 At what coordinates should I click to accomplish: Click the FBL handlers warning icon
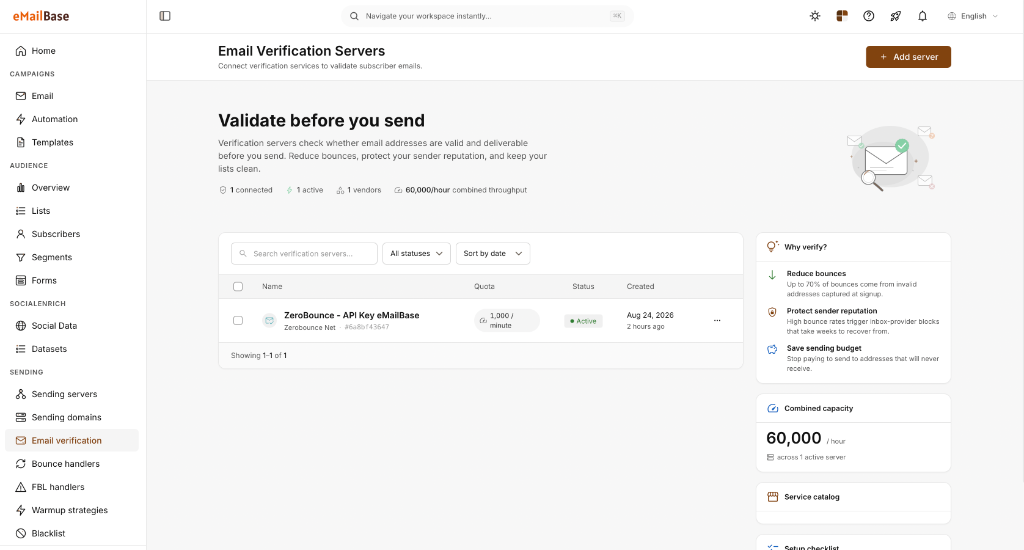[x=21, y=487]
